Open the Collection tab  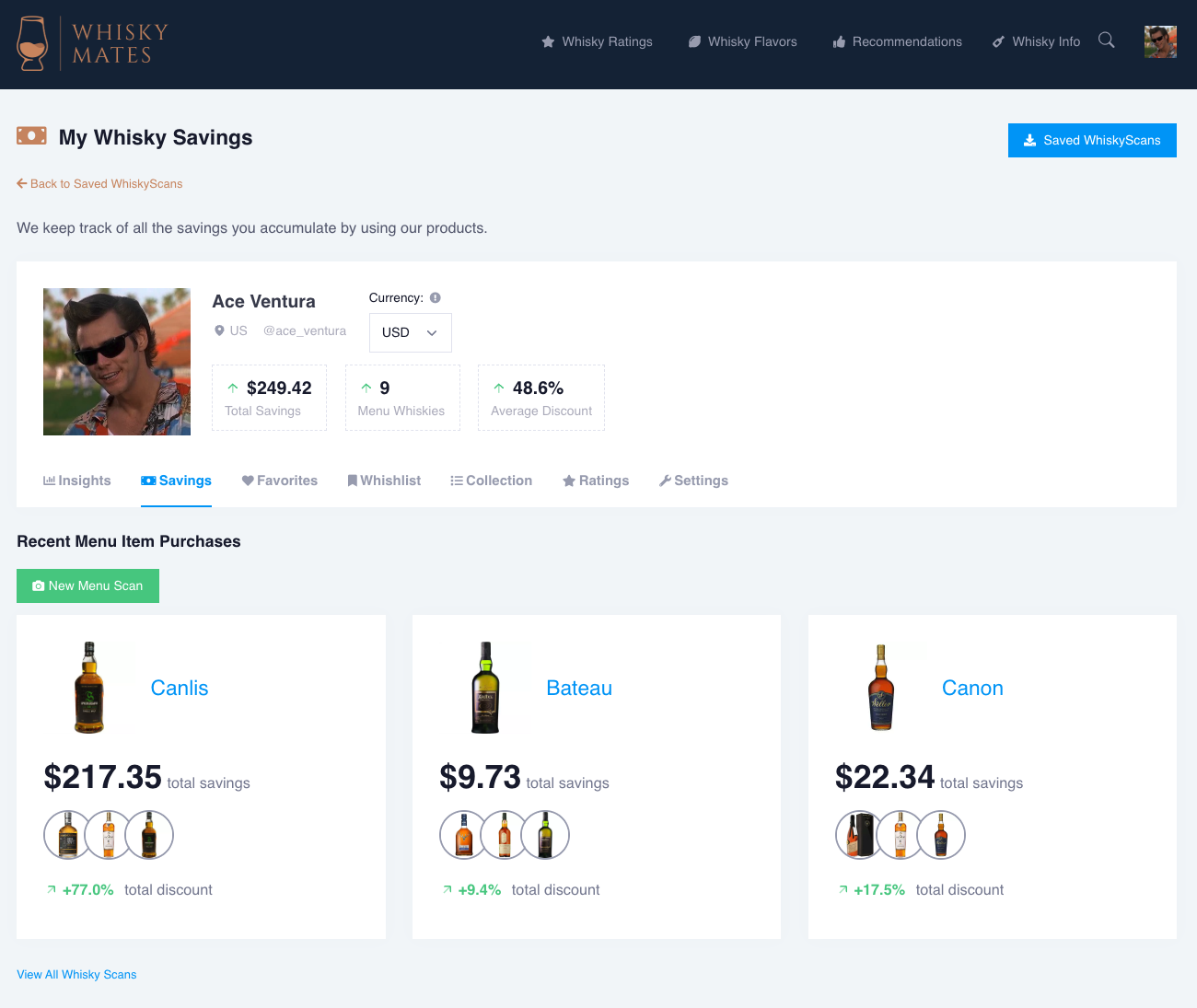click(x=491, y=480)
